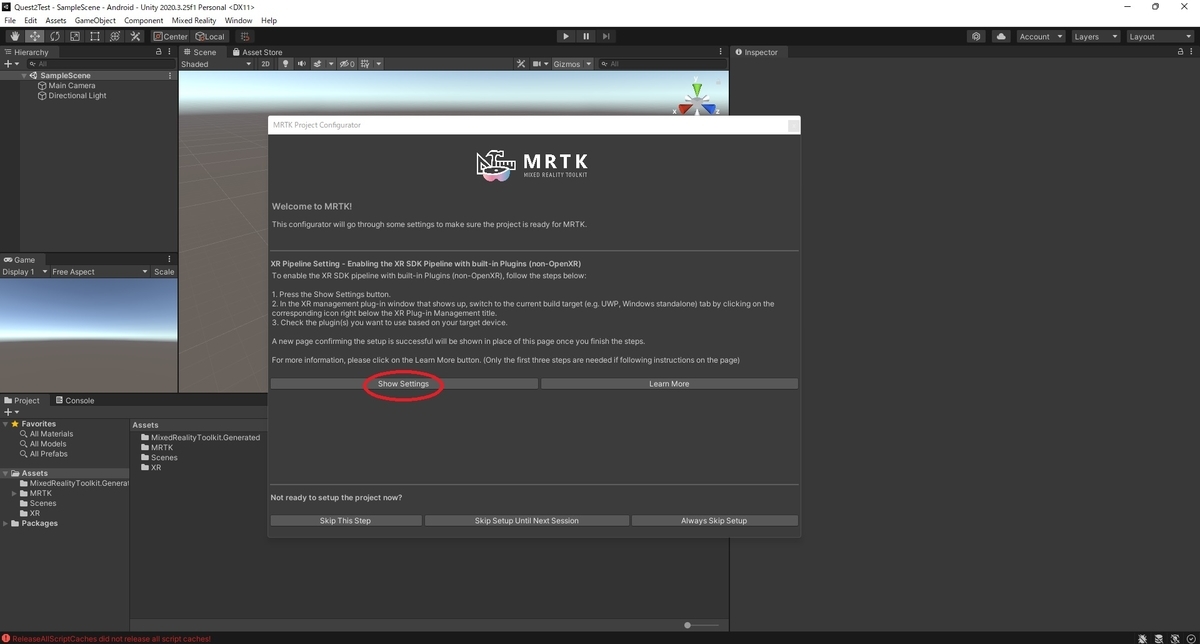The image size is (1200, 644).
Task: Open Hierarchy panel options menu
Action: coord(171,52)
